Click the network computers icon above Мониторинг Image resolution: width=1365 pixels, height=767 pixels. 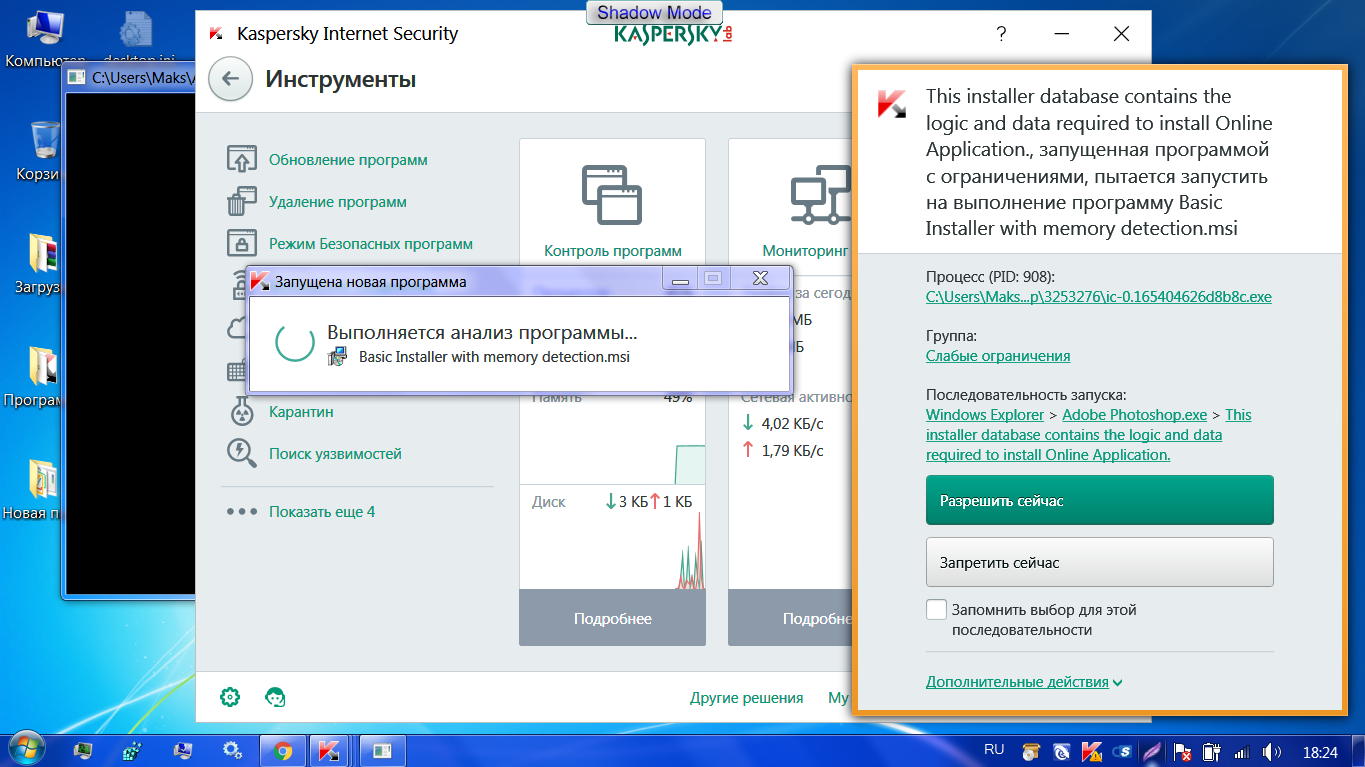pyautogui.click(x=820, y=194)
